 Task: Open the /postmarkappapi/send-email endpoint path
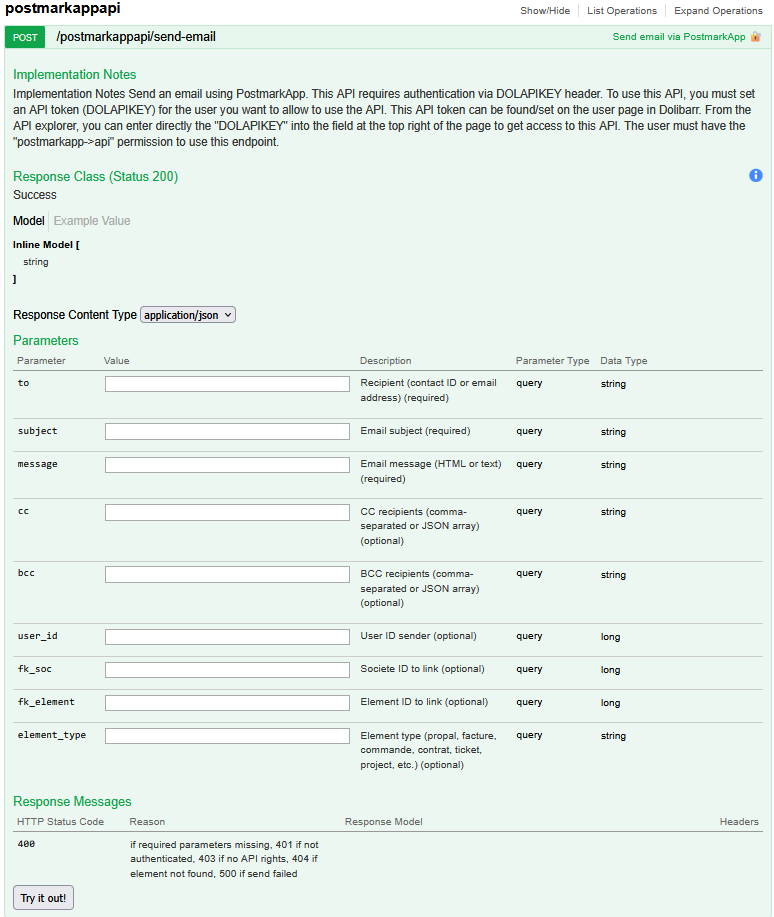pyautogui.click(x=136, y=37)
